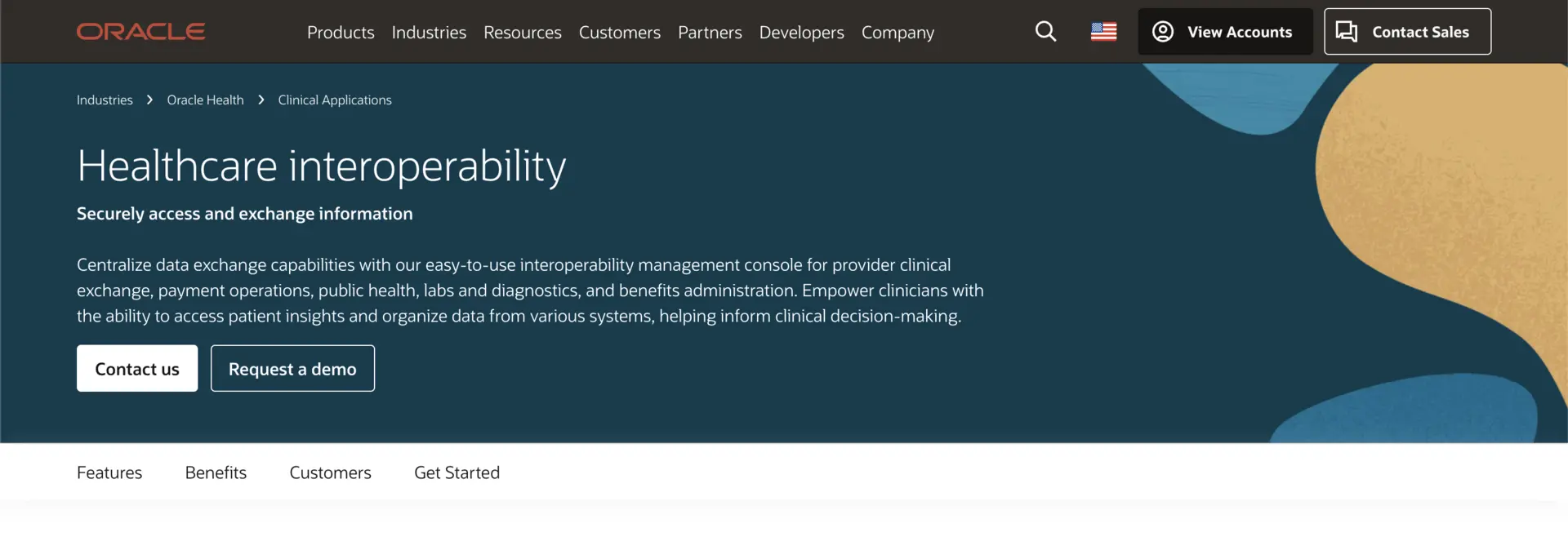Image resolution: width=1568 pixels, height=550 pixels.
Task: Open the search magnifier
Action: click(1045, 31)
